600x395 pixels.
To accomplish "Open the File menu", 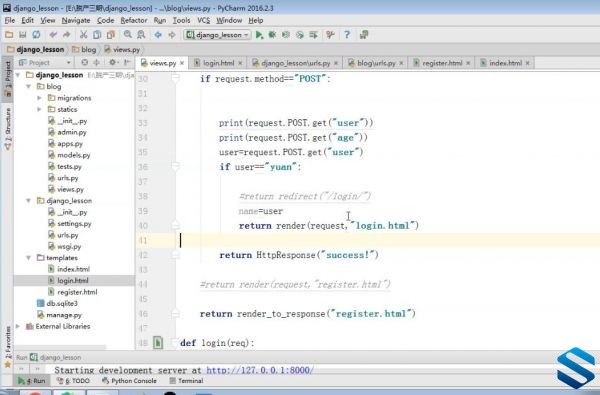I will (10, 20).
